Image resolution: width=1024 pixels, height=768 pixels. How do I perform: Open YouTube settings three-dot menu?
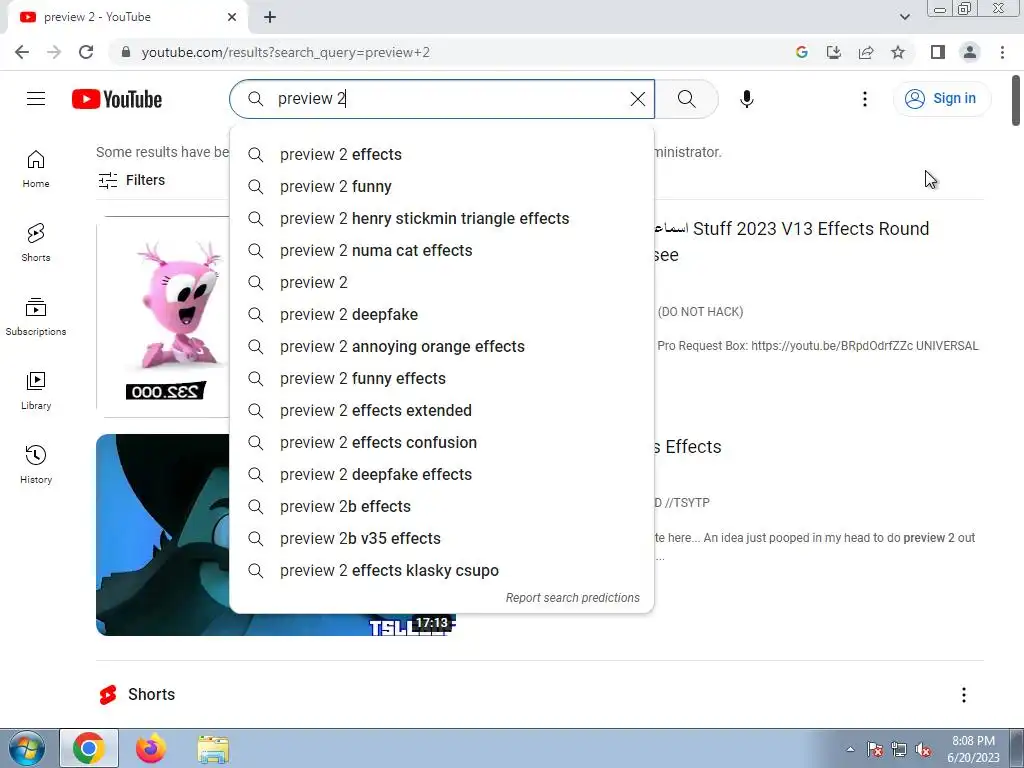pos(865,99)
